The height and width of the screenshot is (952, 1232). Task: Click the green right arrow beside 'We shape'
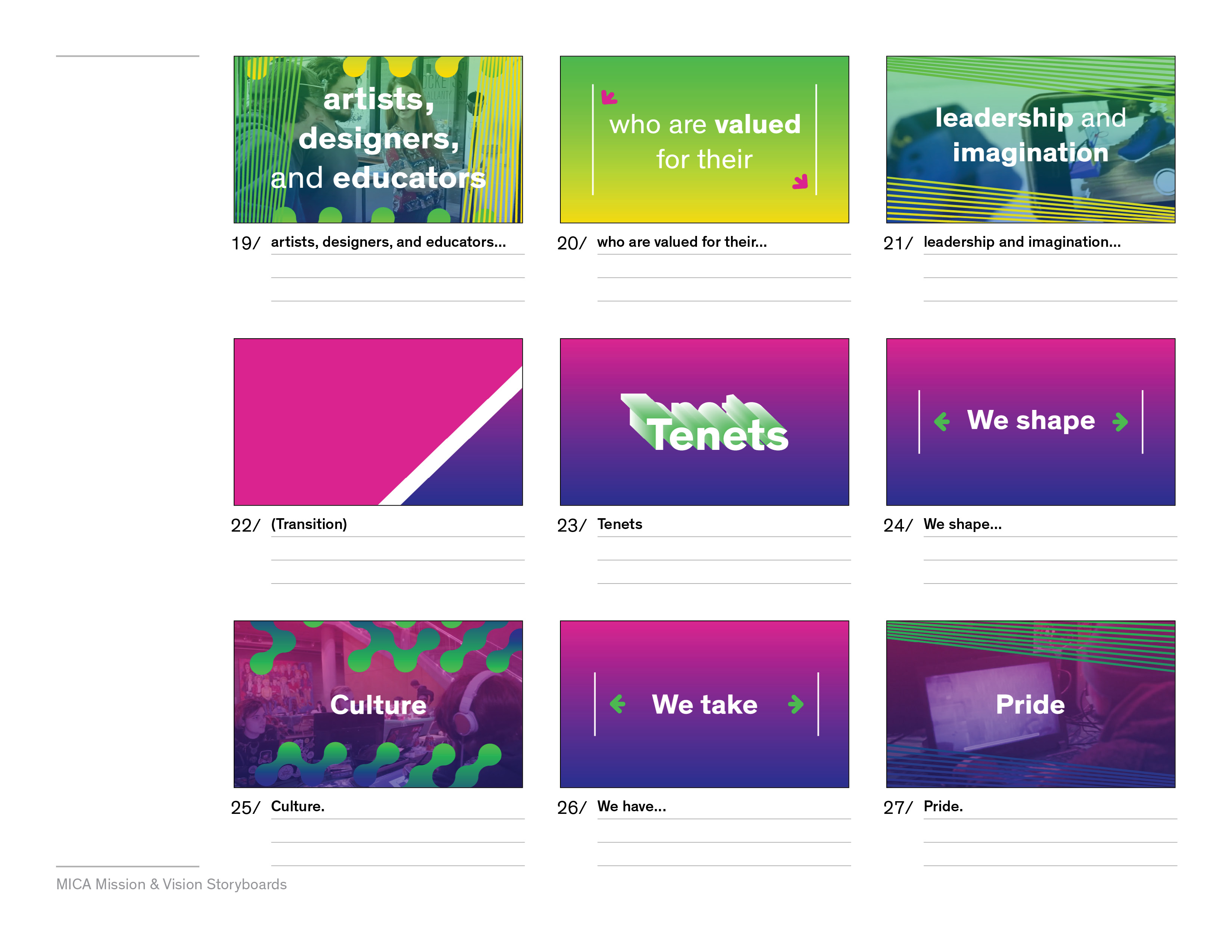point(1120,421)
